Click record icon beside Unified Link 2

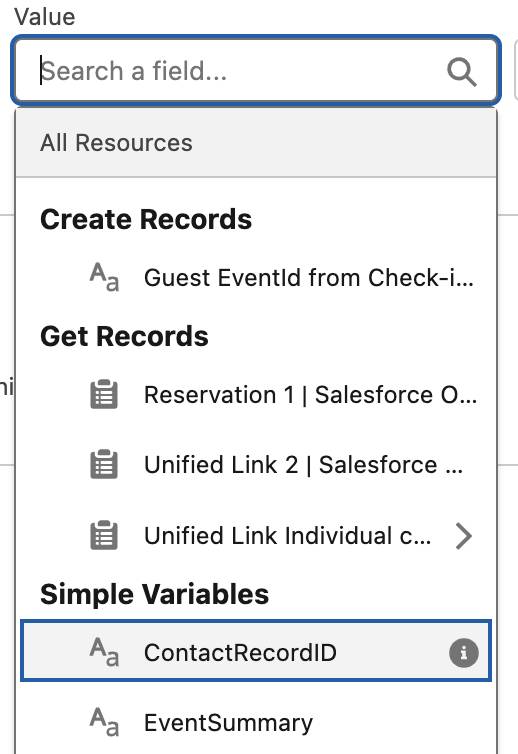tap(104, 465)
